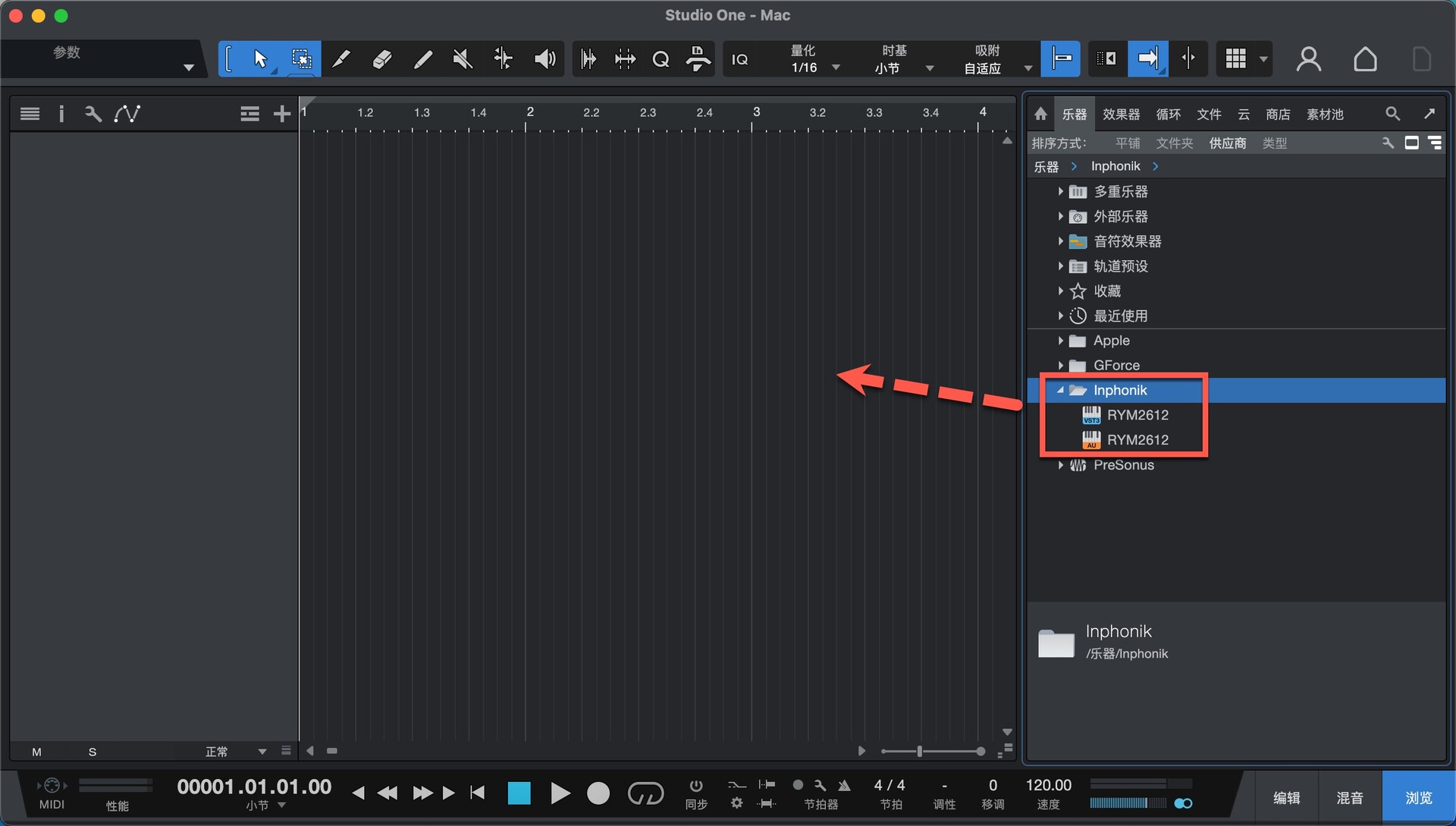The height and width of the screenshot is (826, 1456).
Task: Open the 循环 browser tab
Action: coord(1168,115)
